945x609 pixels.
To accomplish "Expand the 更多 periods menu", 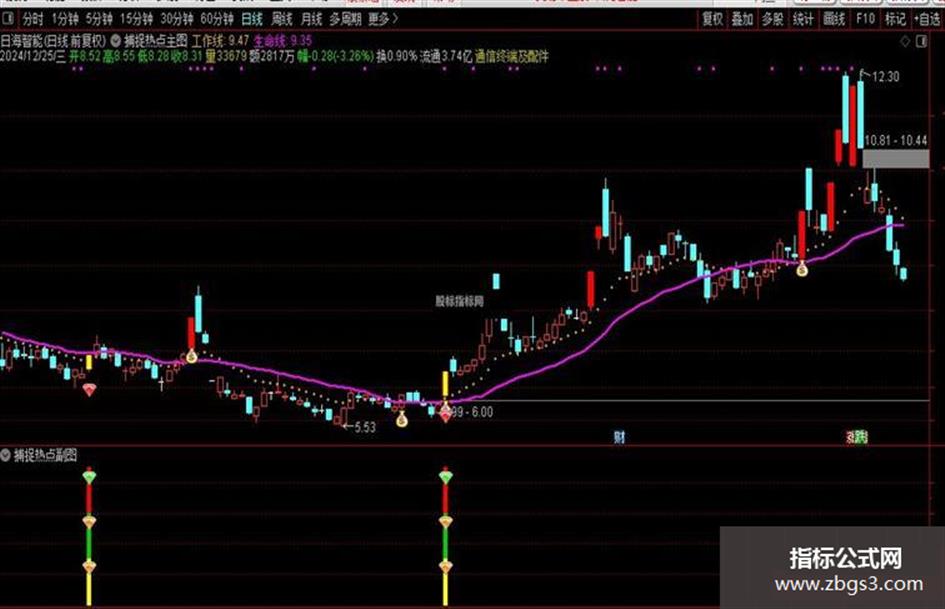I will coord(383,19).
